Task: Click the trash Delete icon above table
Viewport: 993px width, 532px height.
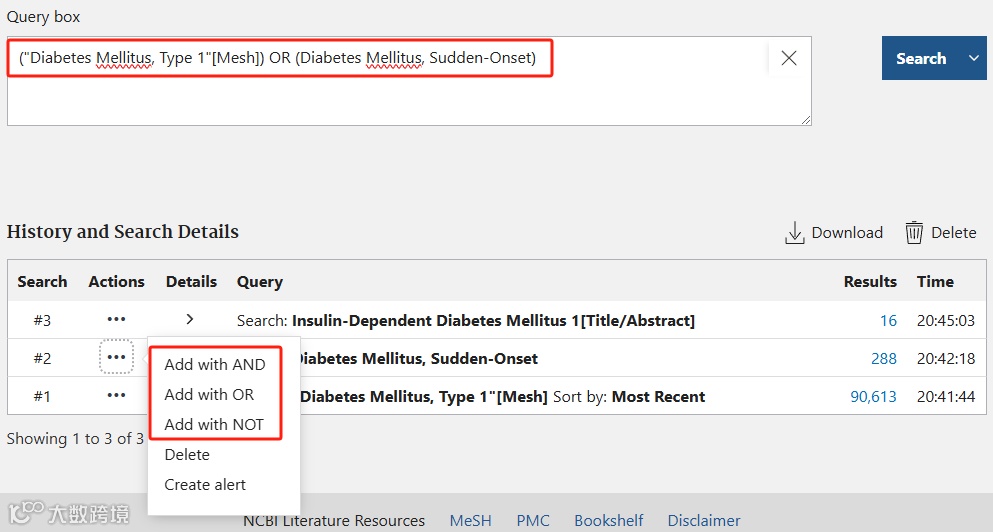Action: (914, 233)
